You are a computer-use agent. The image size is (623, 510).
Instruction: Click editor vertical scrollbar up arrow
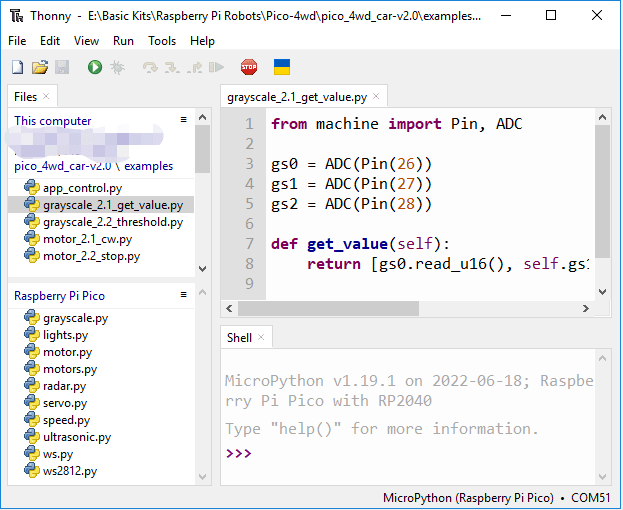(x=602, y=117)
